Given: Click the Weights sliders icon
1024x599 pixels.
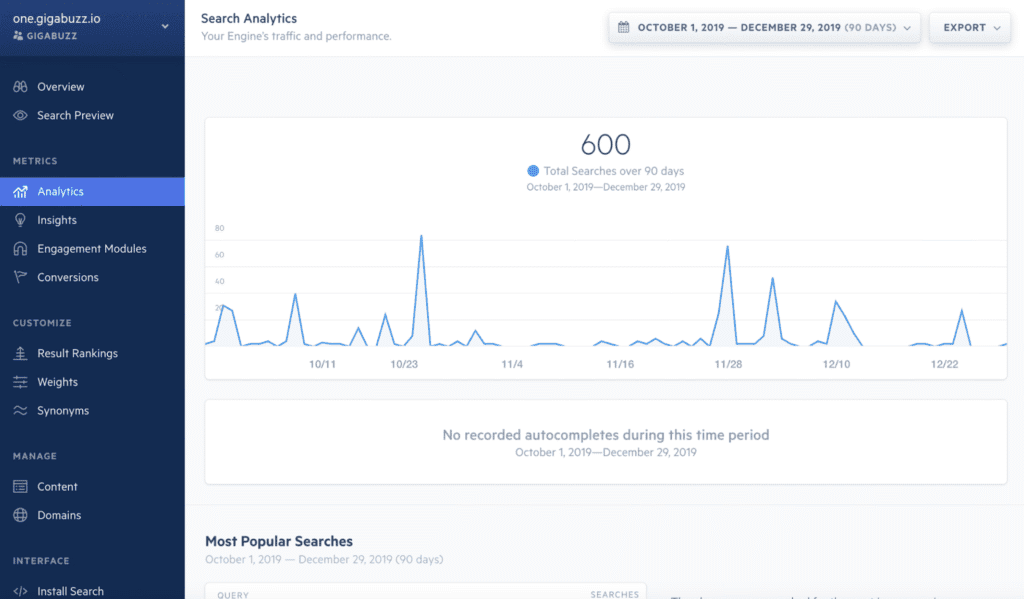Looking at the screenshot, I should [19, 382].
